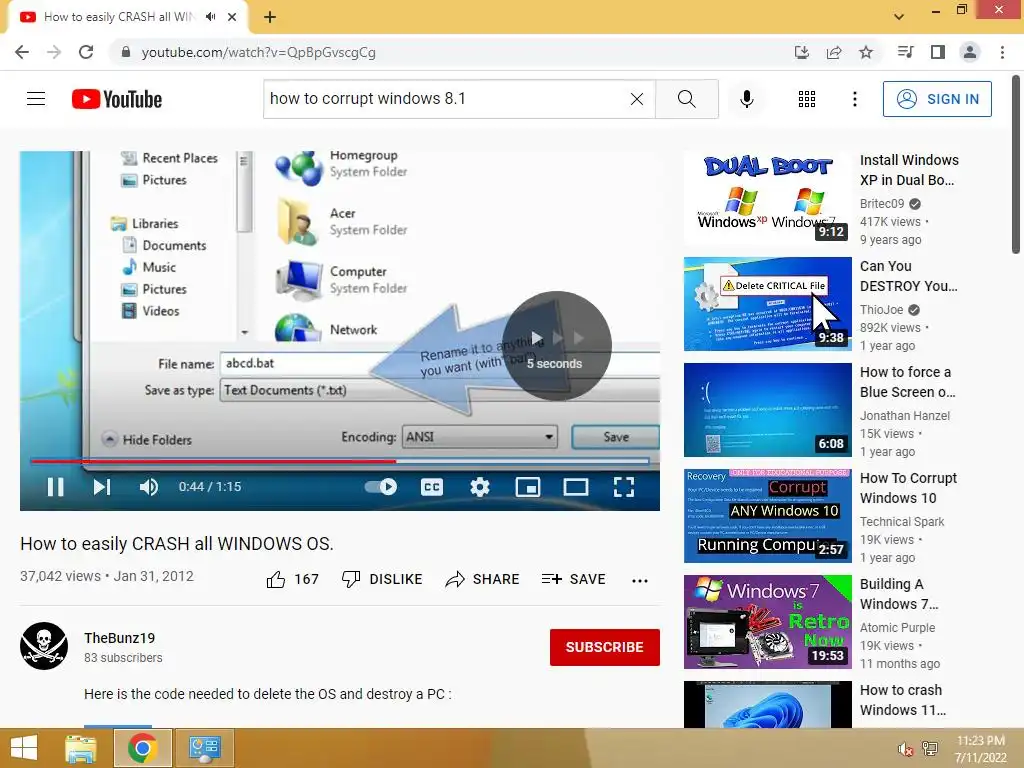1024x768 pixels.
Task: Clear the search box text
Action: pos(637,99)
